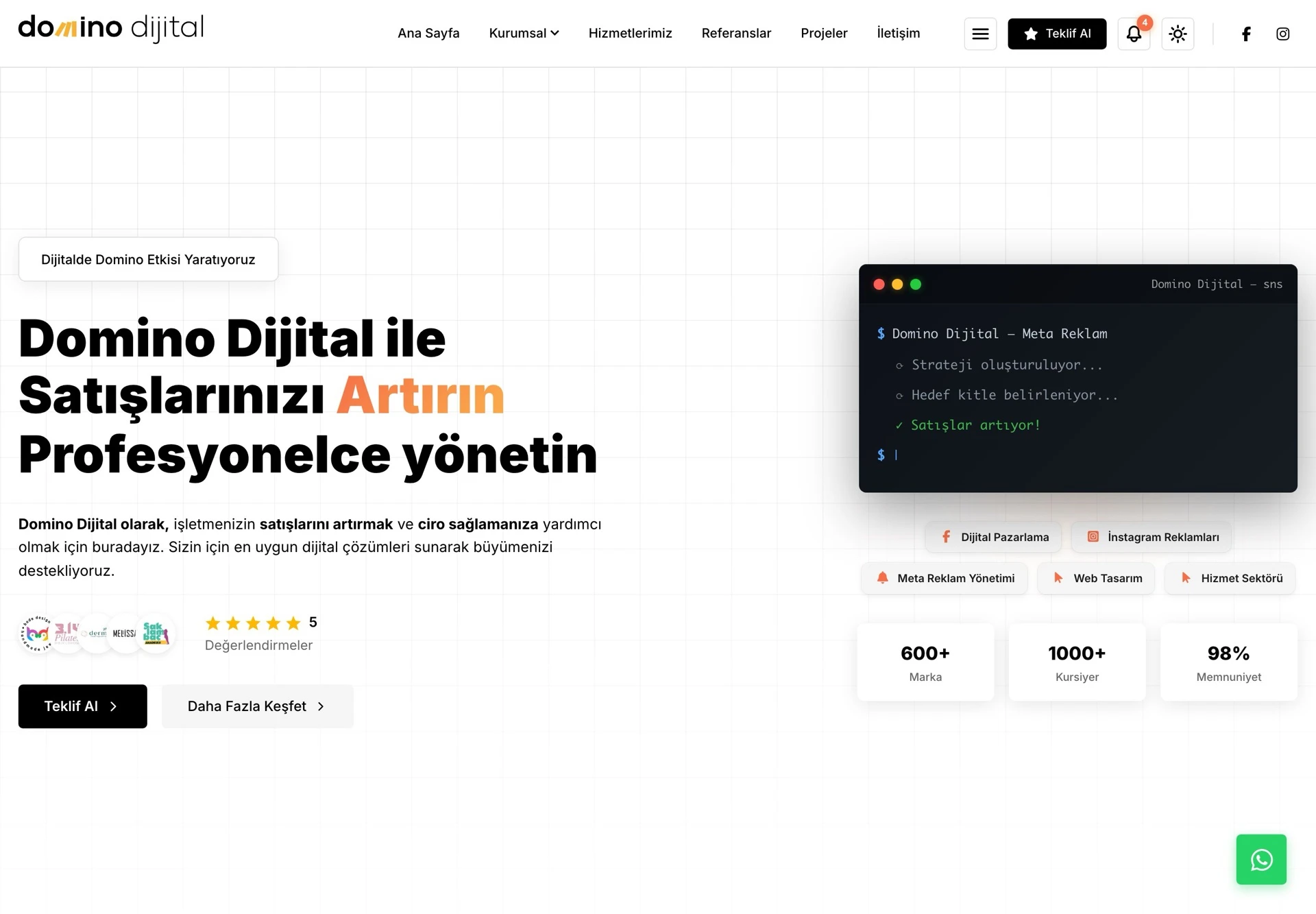Expand the Kurumsal dropdown menu
Image resolution: width=1316 pixels, height=914 pixels.
point(524,33)
